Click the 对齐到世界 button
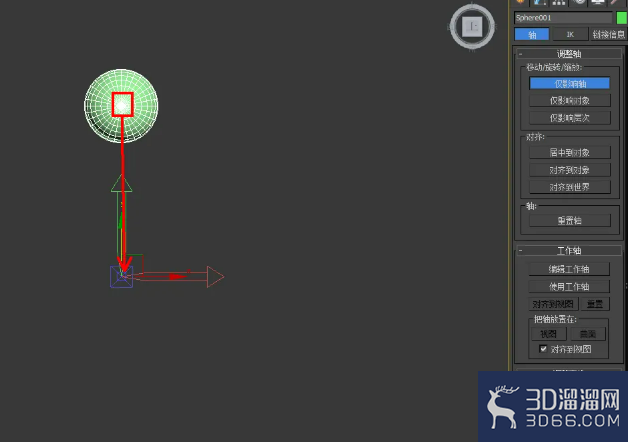 pyautogui.click(x=570, y=187)
